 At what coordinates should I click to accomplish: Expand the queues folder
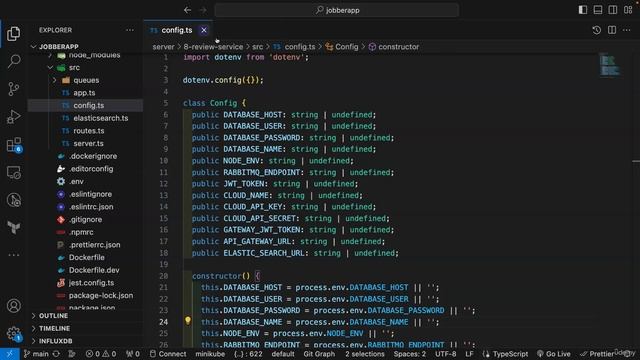[86, 80]
